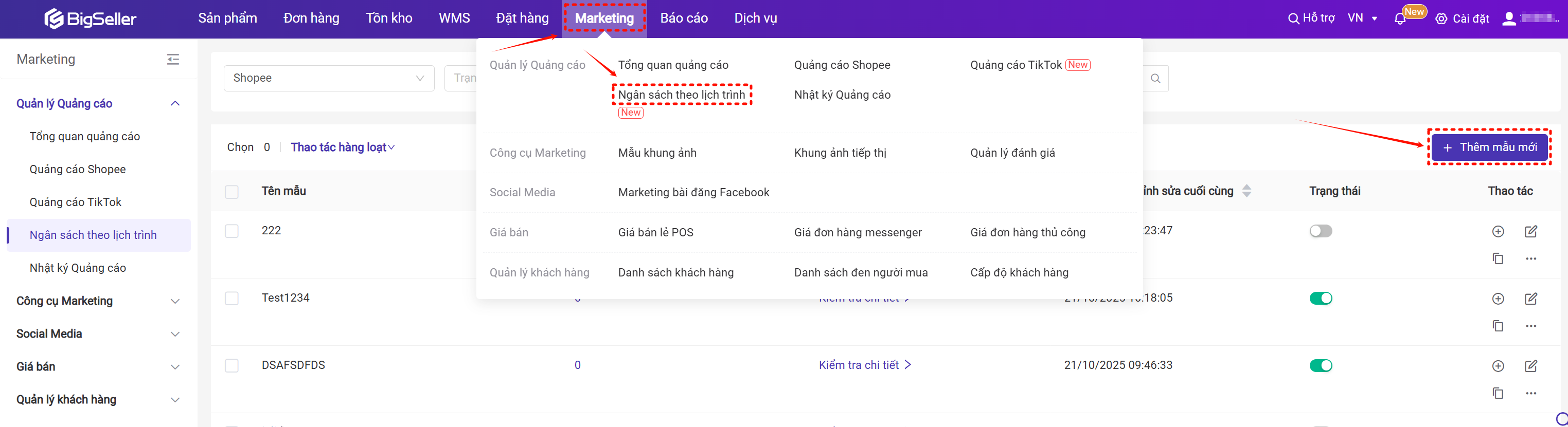Screen dimensions: 1568x427
Task: Click the plus-circle icon for Test1234
Action: point(1498,299)
